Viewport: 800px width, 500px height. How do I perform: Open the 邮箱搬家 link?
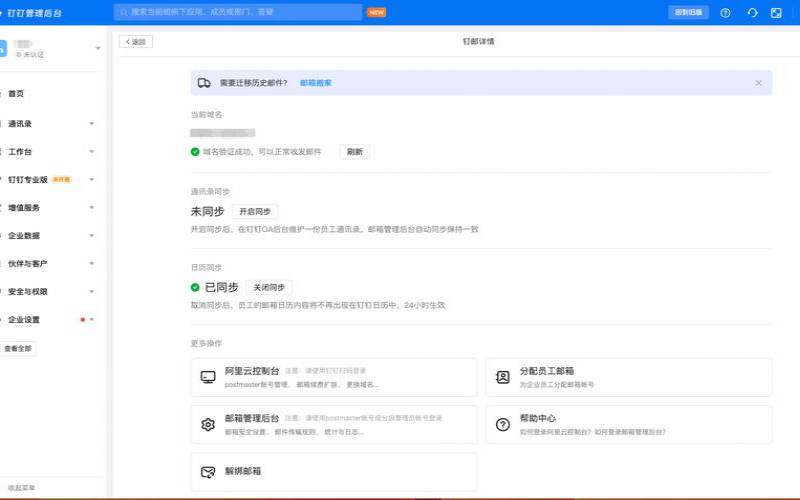click(316, 83)
